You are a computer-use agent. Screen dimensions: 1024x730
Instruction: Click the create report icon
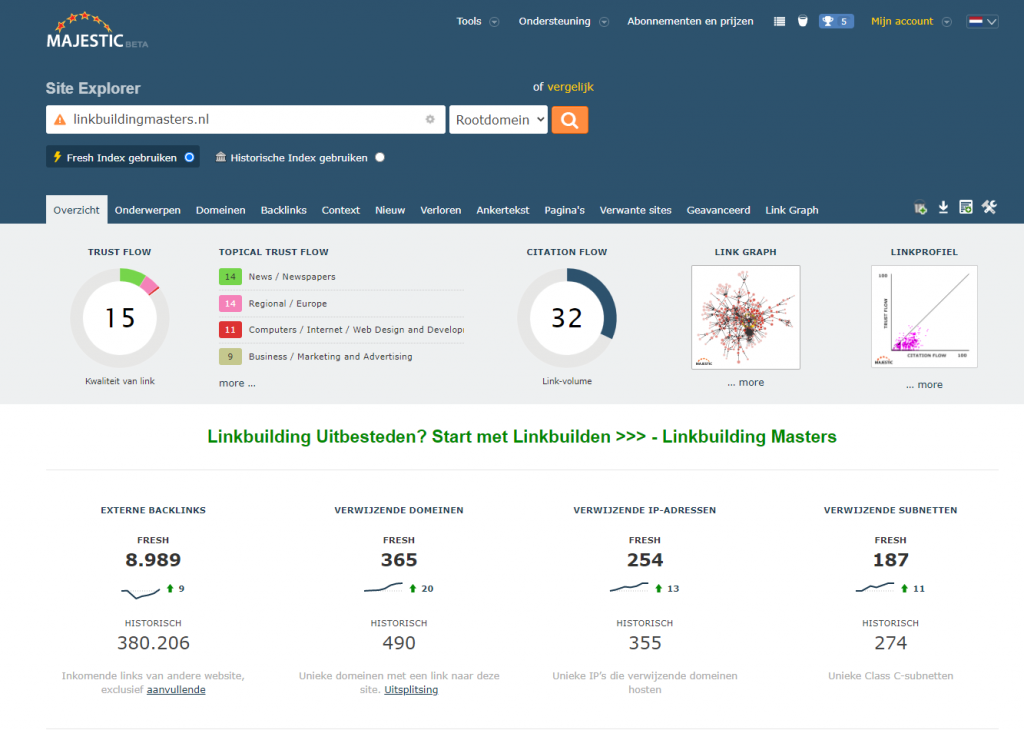coord(965,208)
